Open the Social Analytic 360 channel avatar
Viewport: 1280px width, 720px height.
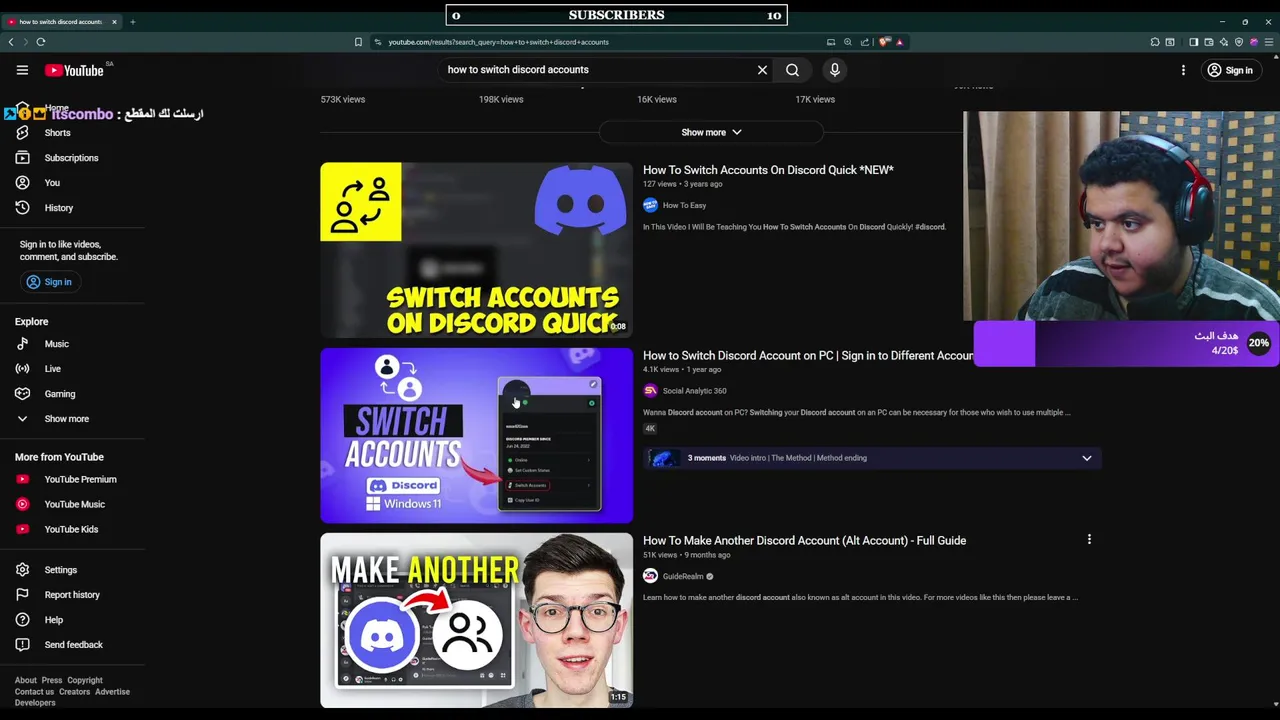click(650, 391)
